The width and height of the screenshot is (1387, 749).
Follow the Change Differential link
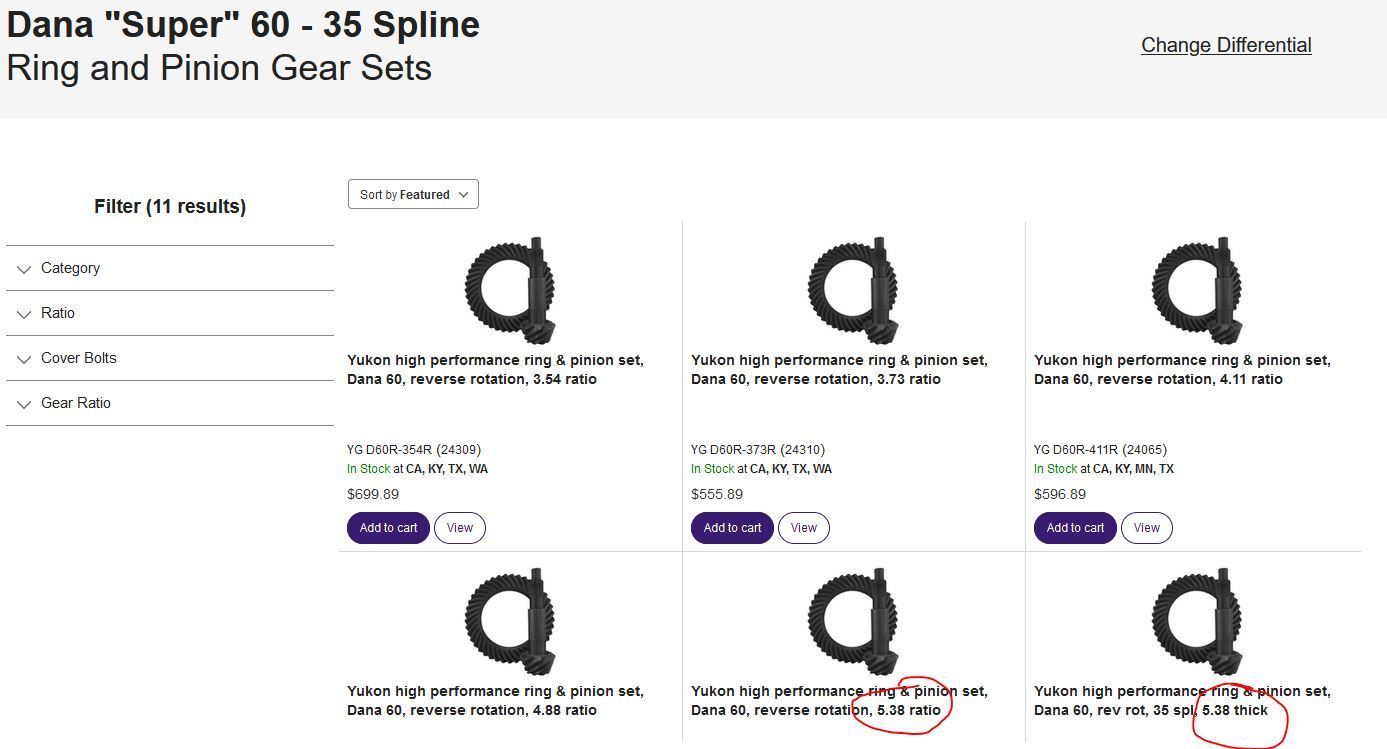1226,45
